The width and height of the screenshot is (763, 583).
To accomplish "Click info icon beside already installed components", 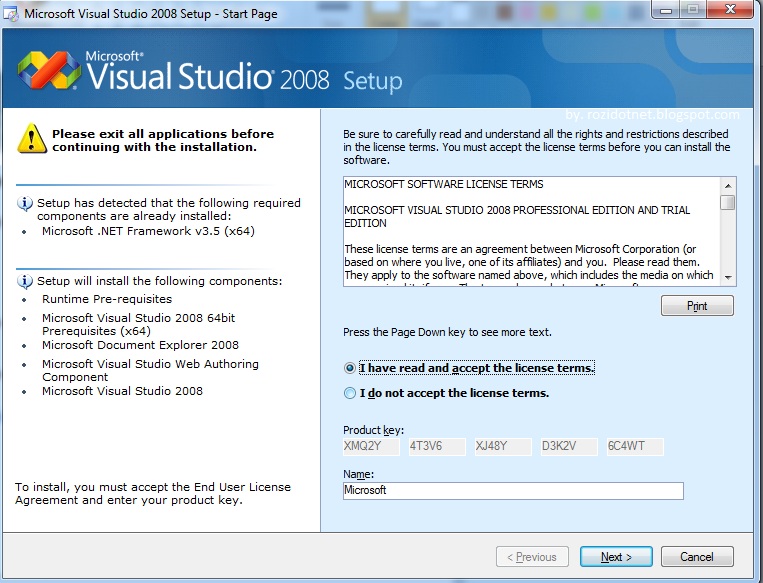I will [x=25, y=203].
